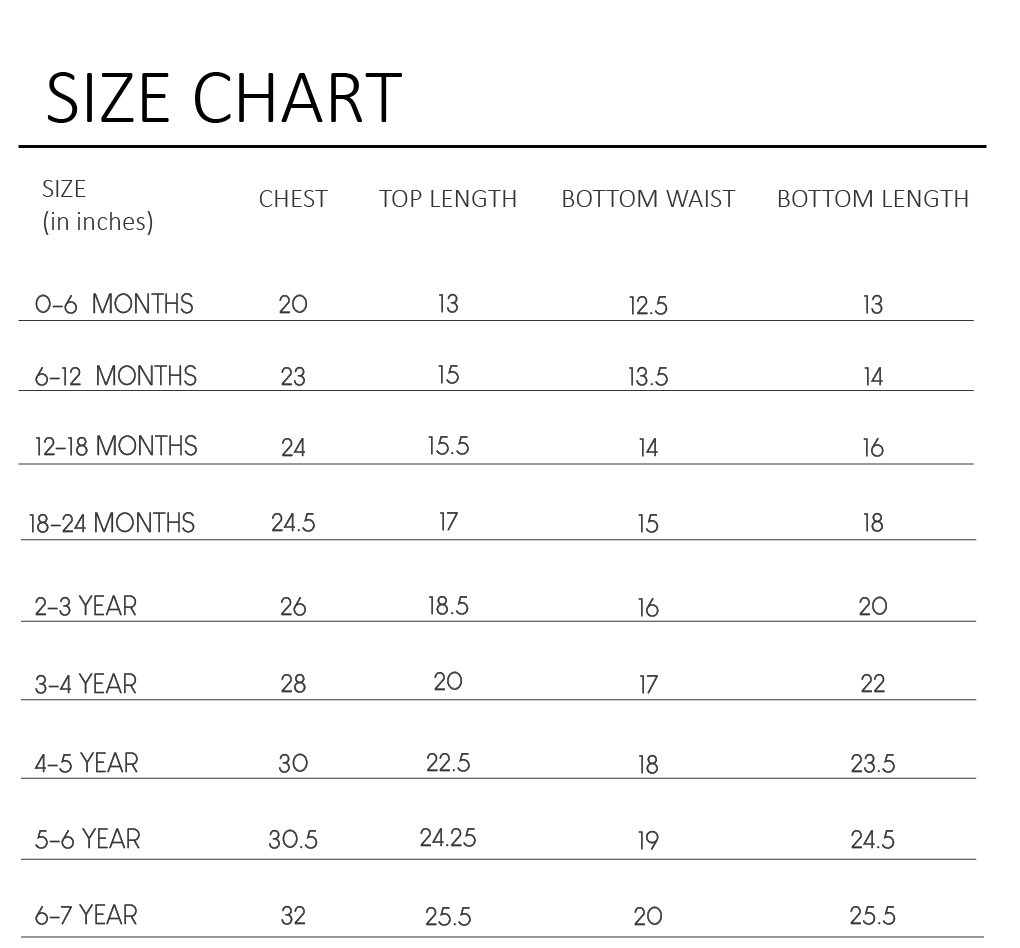This screenshot has width=1020, height=948.
Task: Click the 12.5 bottom waist value
Action: tap(648, 306)
